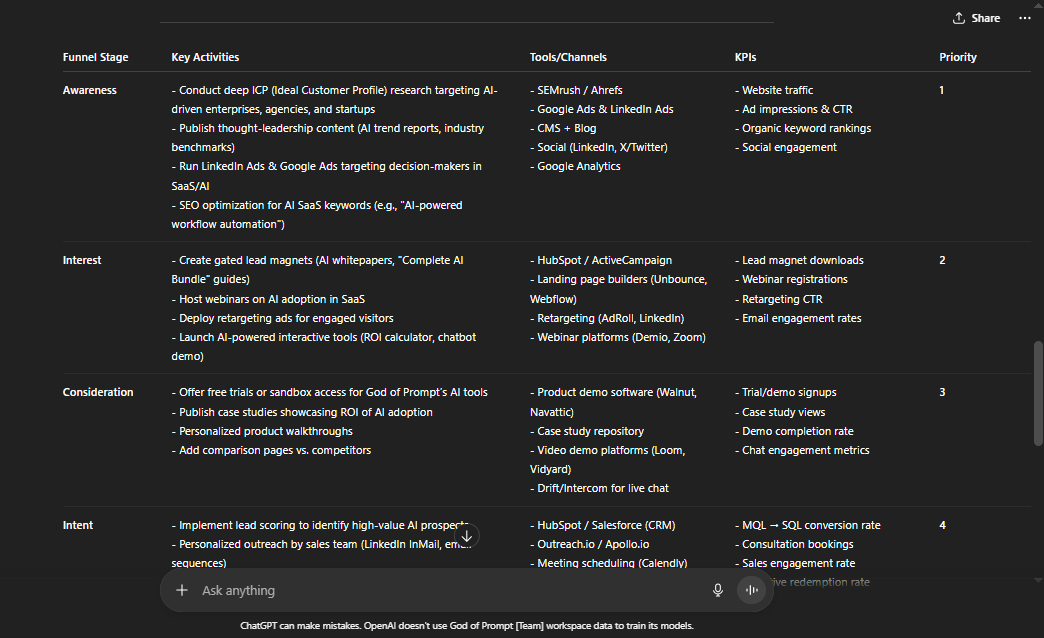Viewport: 1044px width, 638px height.
Task: Click priority value 4 in Intent row
Action: coord(942,525)
